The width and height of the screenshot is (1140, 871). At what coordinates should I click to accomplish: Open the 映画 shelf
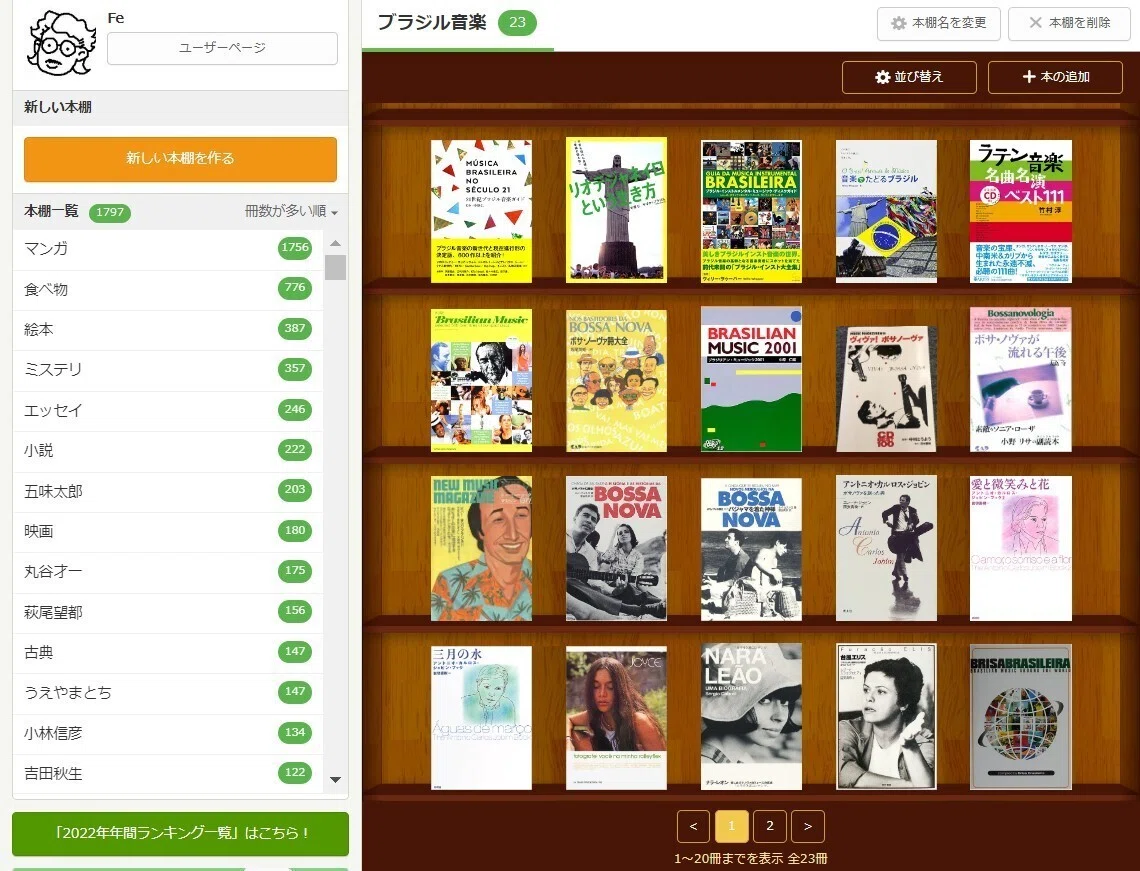(x=168, y=531)
